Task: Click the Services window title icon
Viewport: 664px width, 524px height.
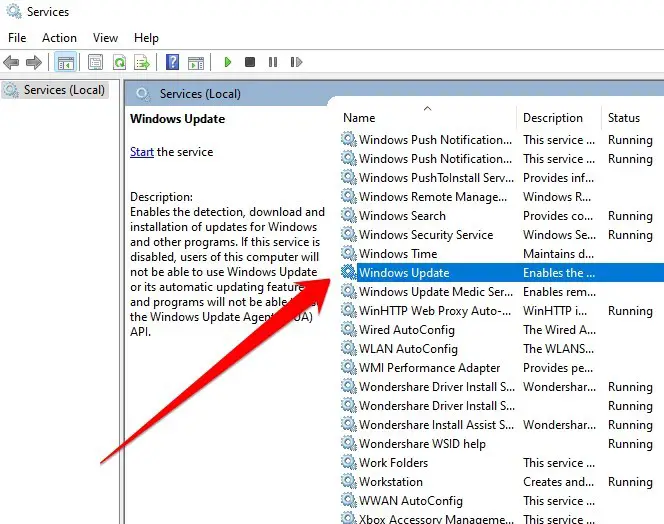Action: (x=14, y=11)
